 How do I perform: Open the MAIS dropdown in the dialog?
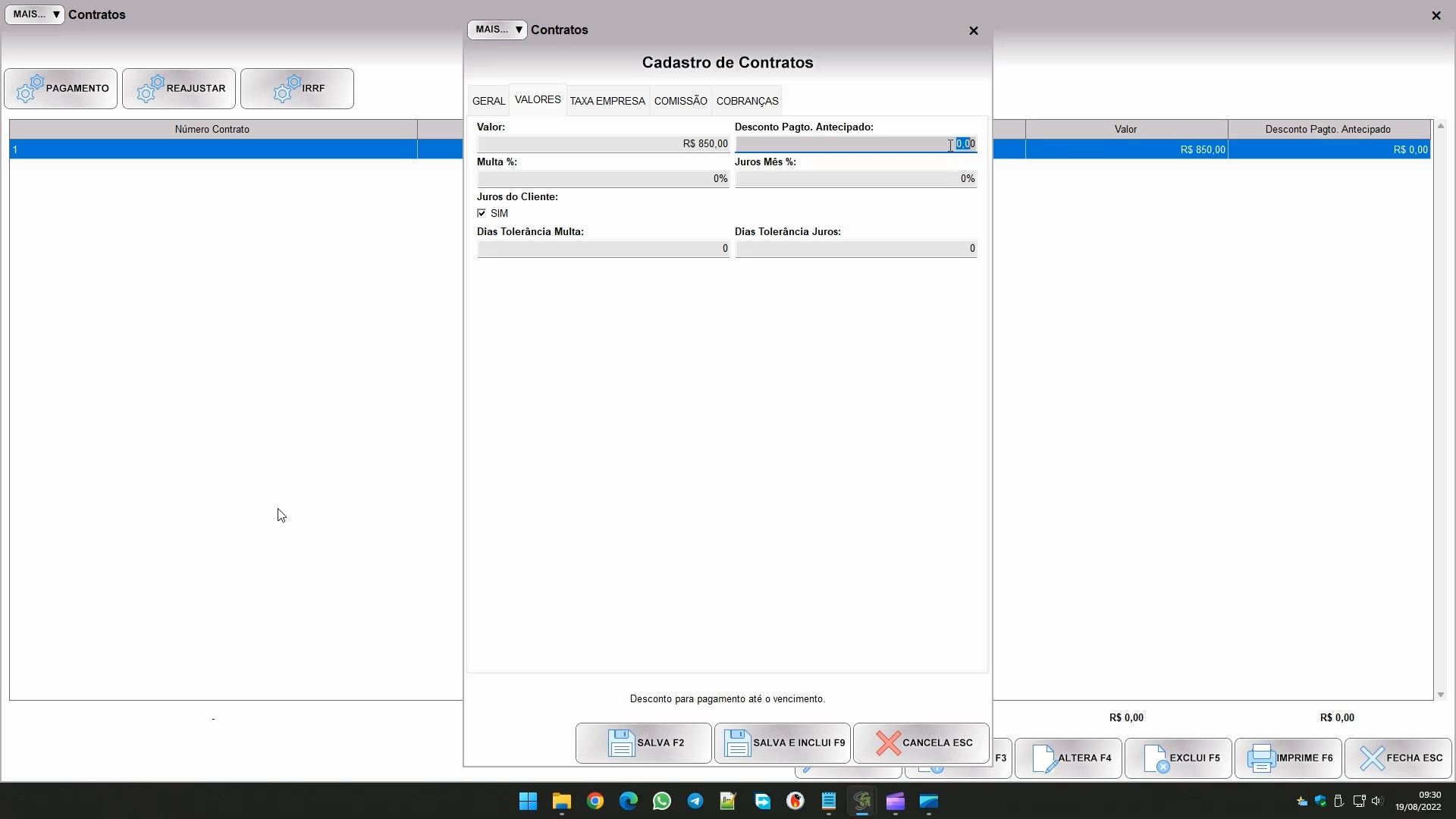[x=497, y=30]
